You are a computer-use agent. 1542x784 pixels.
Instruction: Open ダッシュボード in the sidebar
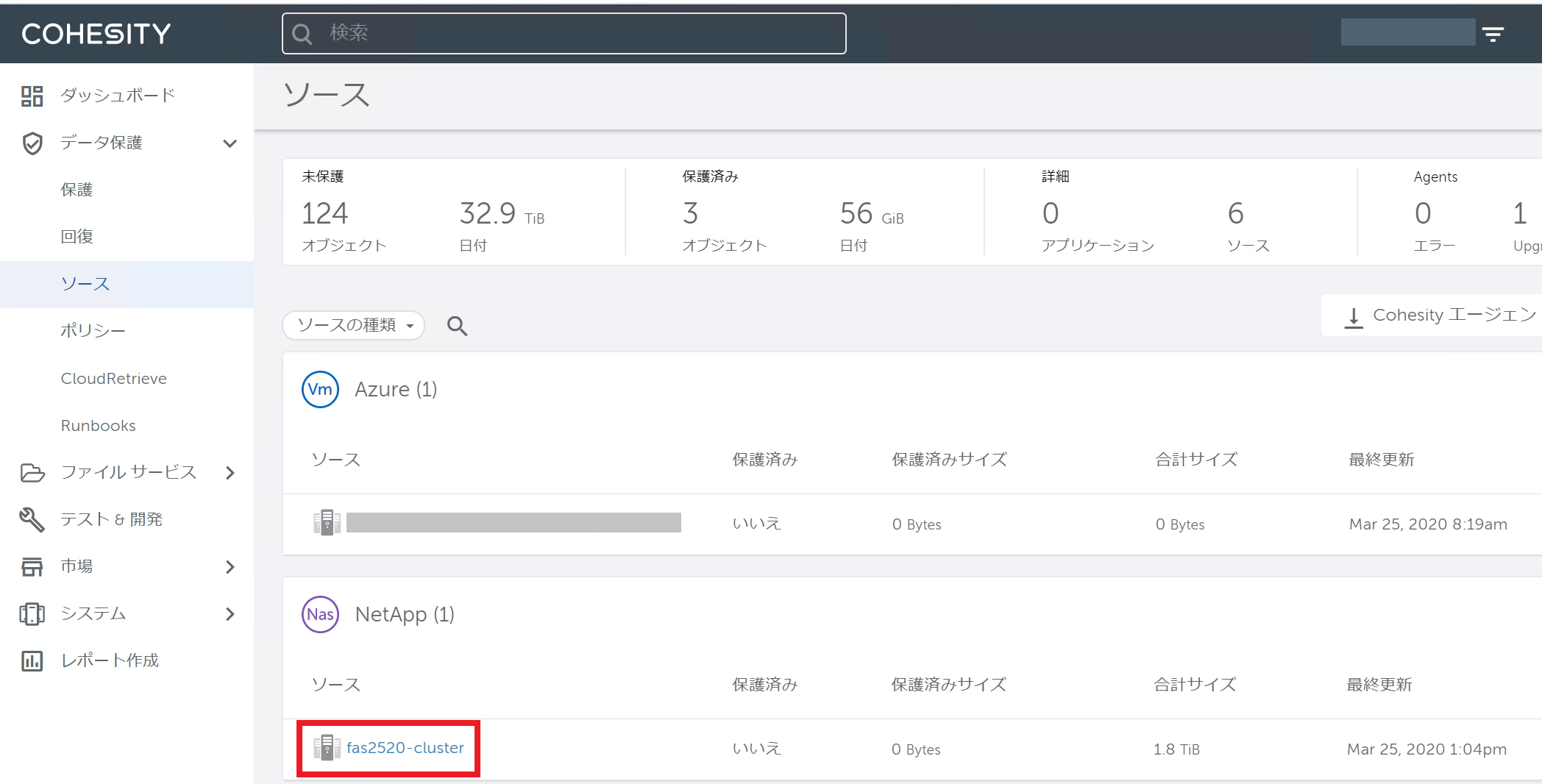coord(118,96)
